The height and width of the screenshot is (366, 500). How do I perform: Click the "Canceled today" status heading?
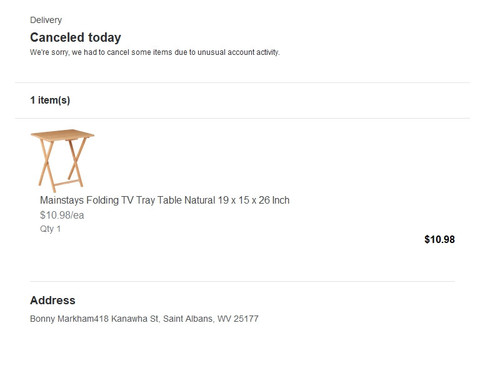(x=75, y=37)
